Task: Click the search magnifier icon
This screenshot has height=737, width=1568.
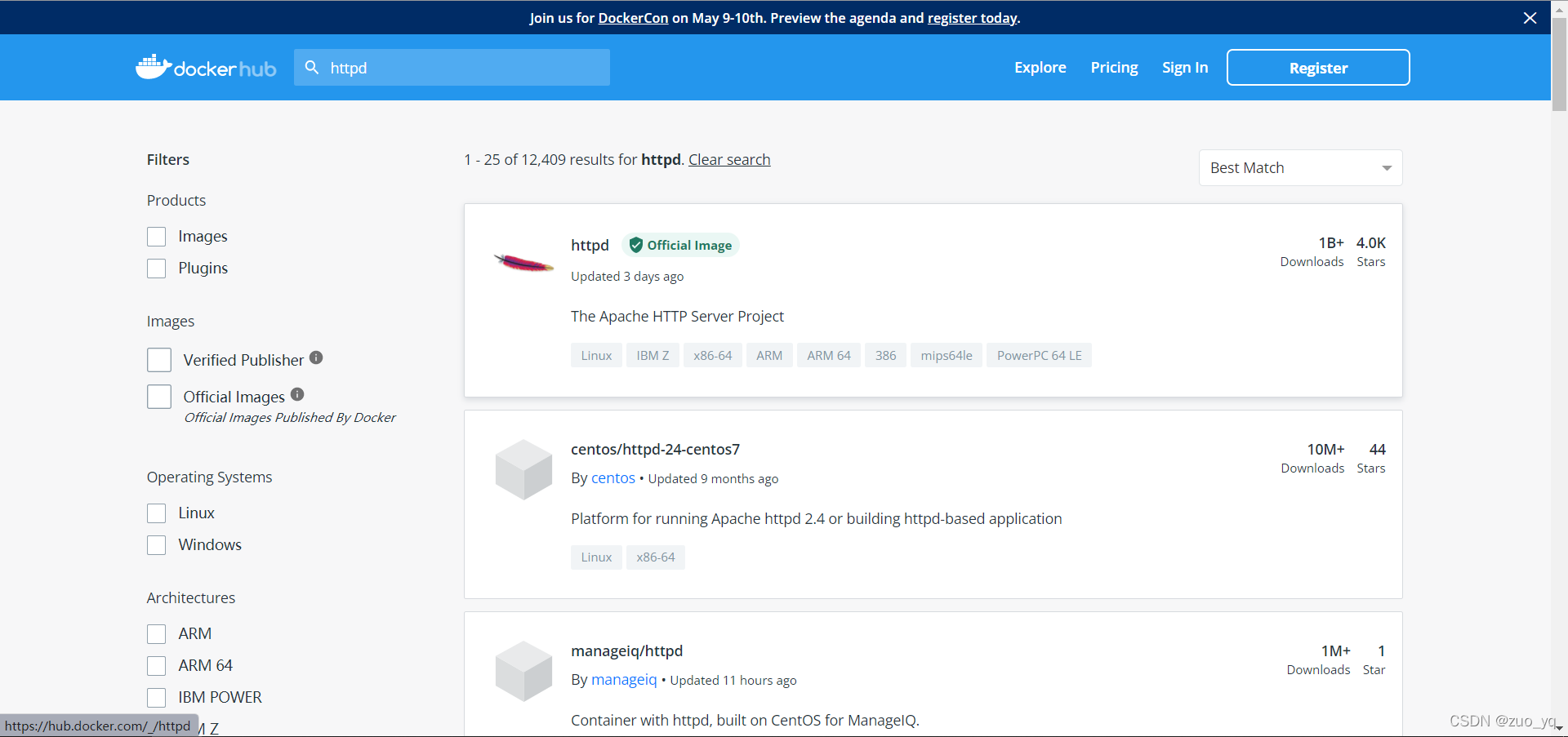Action: tap(311, 68)
